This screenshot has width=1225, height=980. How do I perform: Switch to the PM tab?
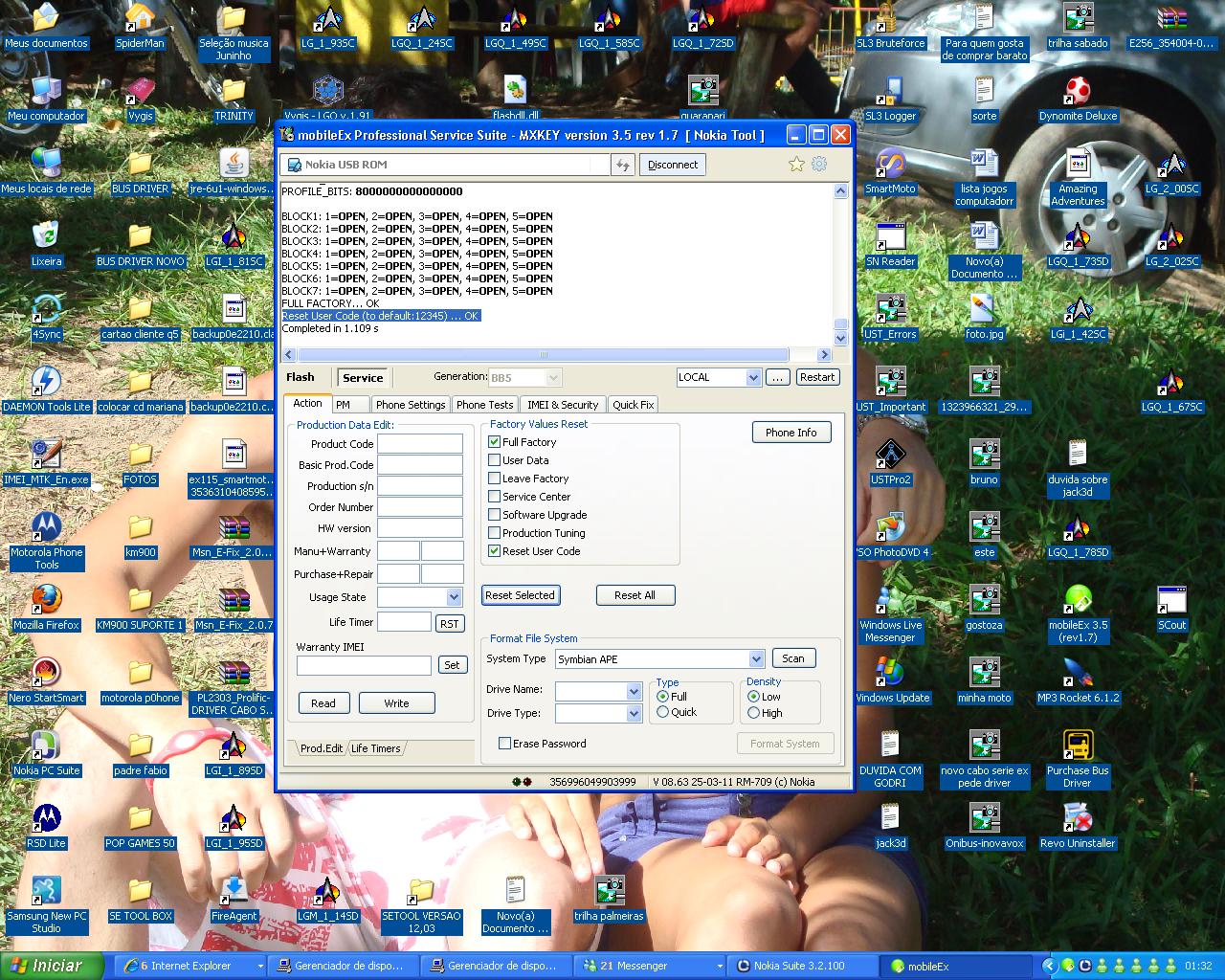pos(344,404)
